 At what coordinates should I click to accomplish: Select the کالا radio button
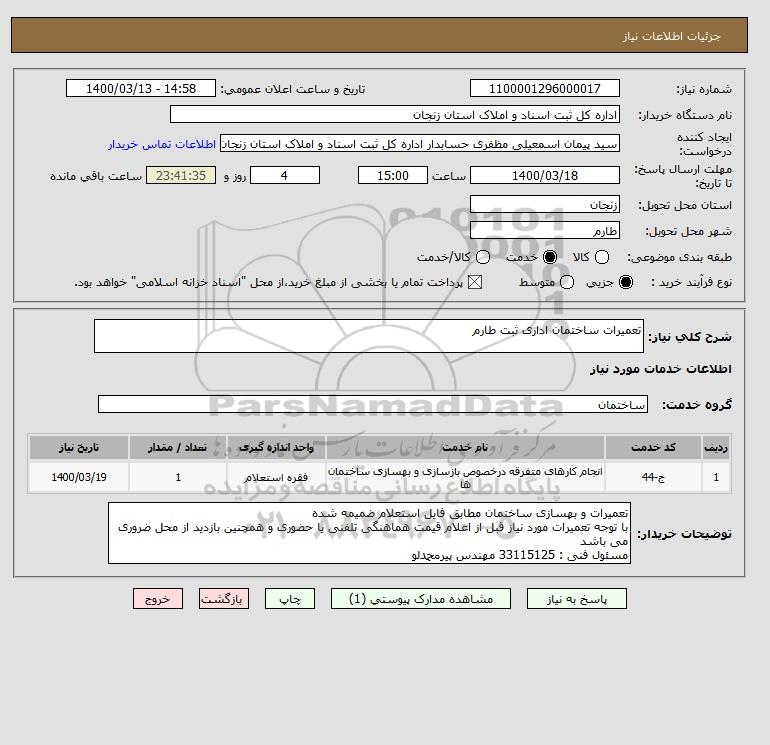pyautogui.click(x=602, y=257)
